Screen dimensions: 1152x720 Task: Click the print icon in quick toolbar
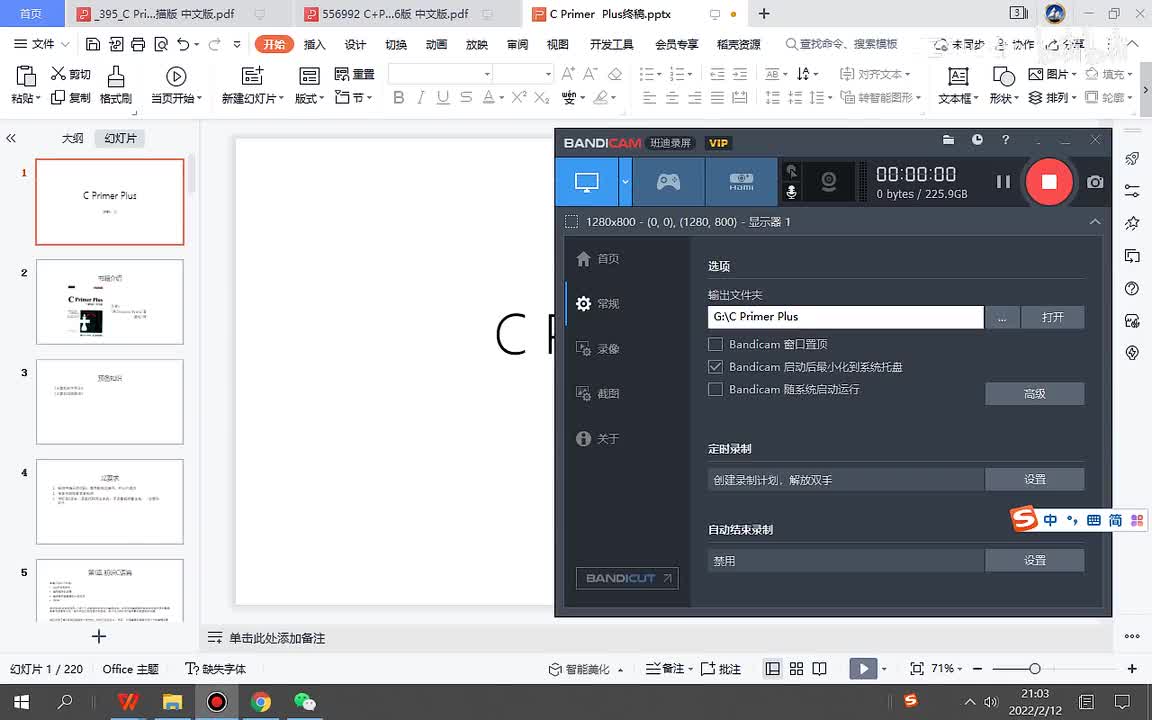click(138, 45)
